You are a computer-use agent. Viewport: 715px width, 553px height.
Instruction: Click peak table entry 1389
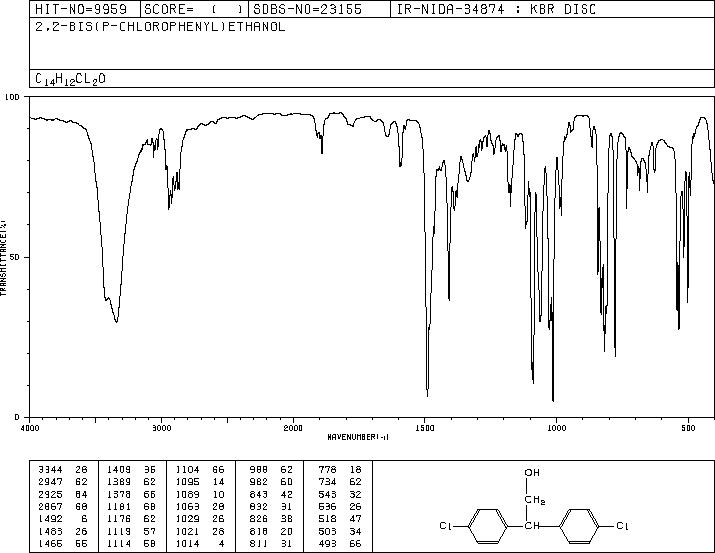click(x=119, y=482)
